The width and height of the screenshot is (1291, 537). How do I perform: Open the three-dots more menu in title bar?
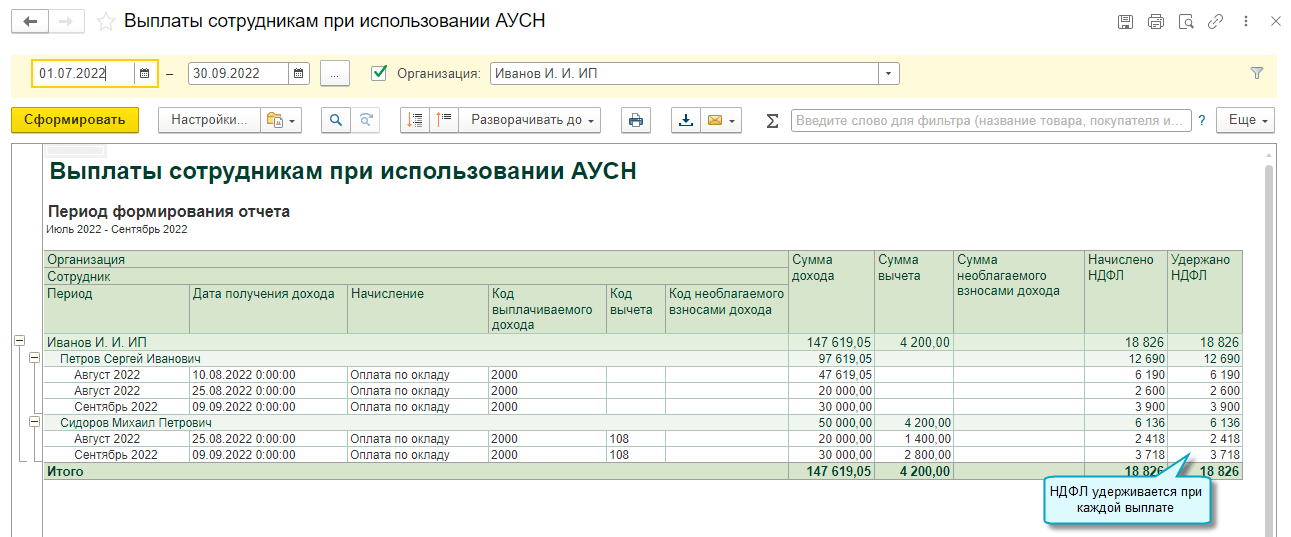point(1245,21)
